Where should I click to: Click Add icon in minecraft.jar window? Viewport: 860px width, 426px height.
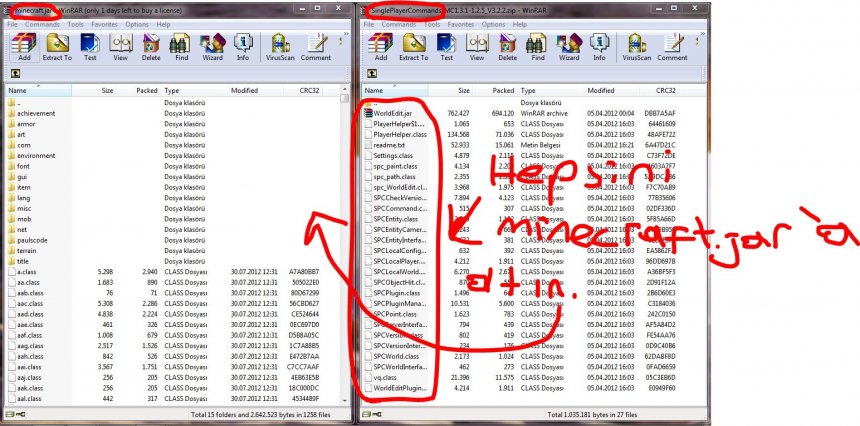24,47
